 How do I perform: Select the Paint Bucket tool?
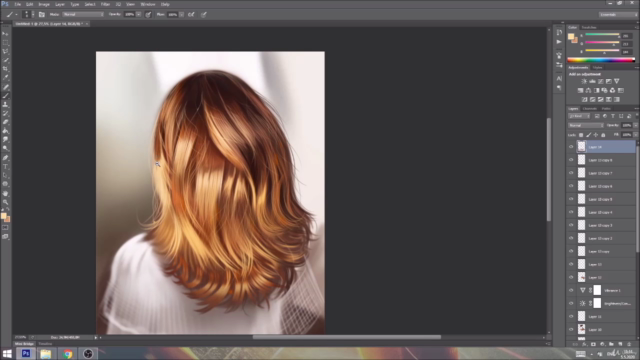point(5,131)
